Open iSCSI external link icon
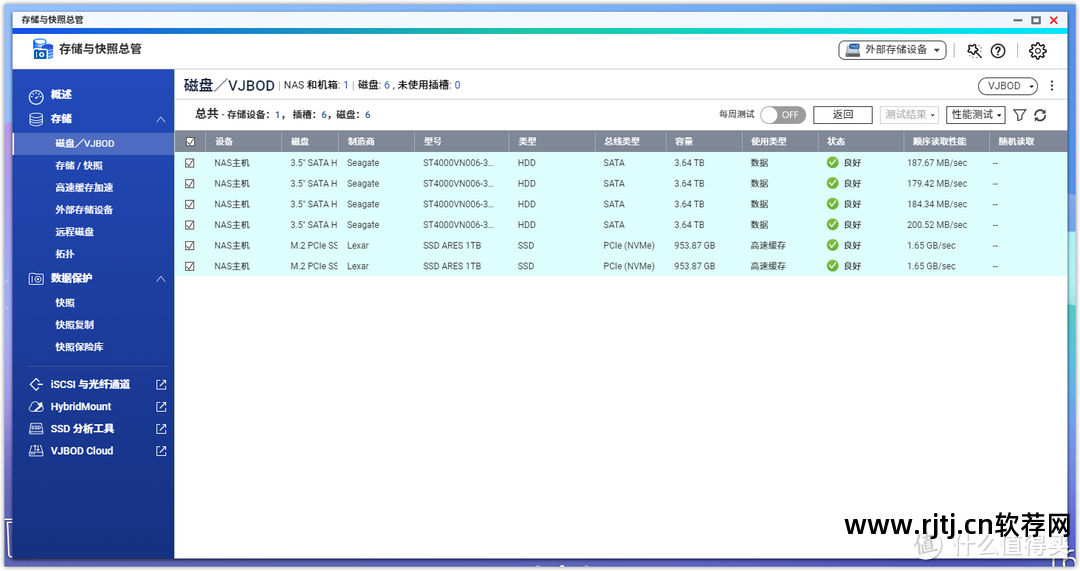 pyautogui.click(x=161, y=384)
